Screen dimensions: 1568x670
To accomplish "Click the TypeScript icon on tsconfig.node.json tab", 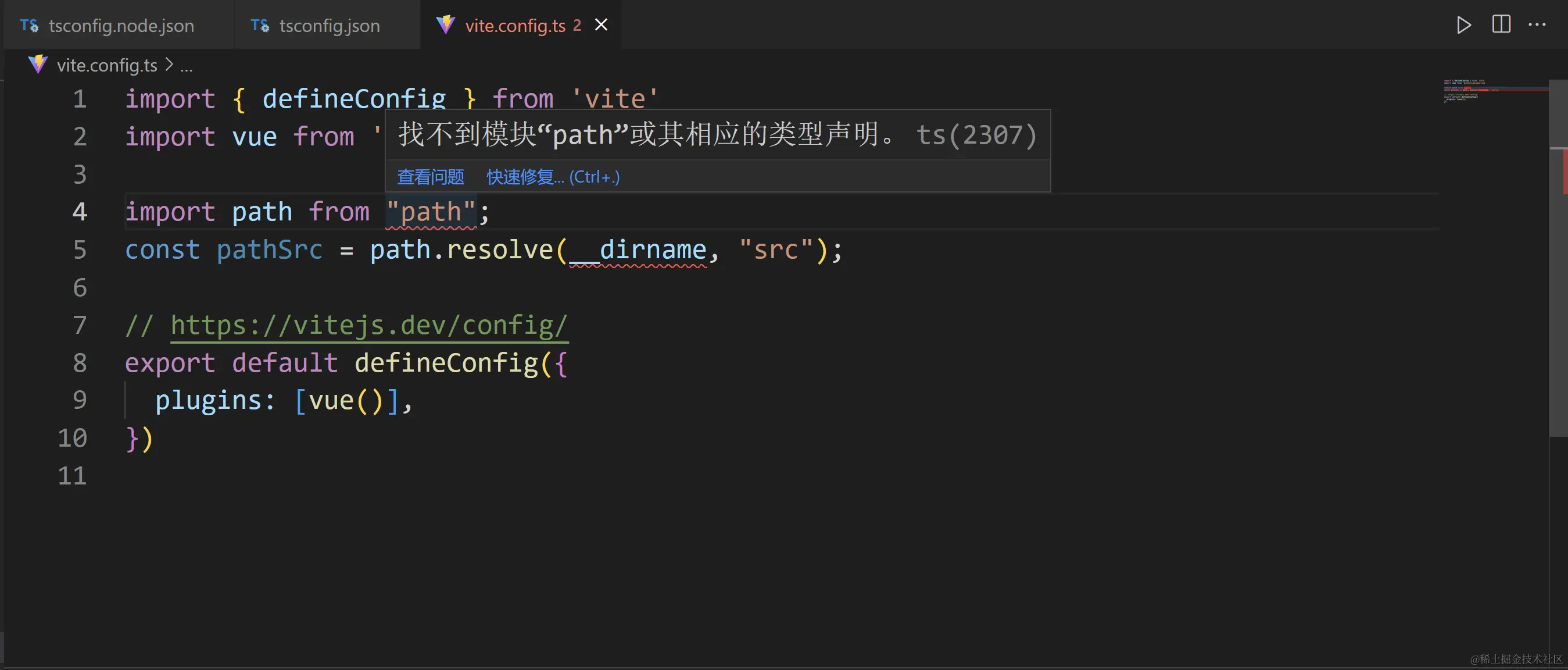I will coord(28,25).
